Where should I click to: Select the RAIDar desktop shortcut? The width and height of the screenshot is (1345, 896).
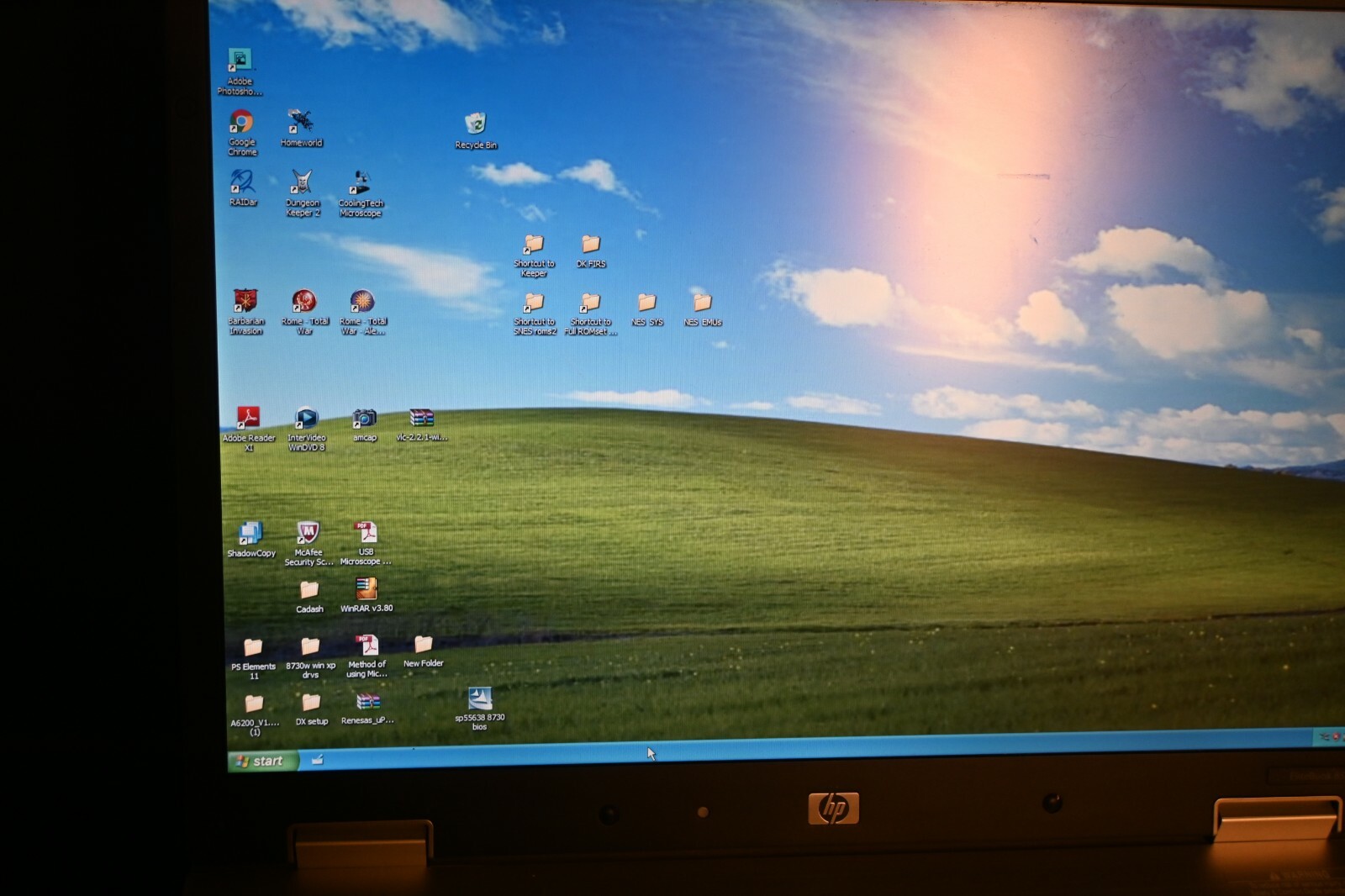[243, 187]
